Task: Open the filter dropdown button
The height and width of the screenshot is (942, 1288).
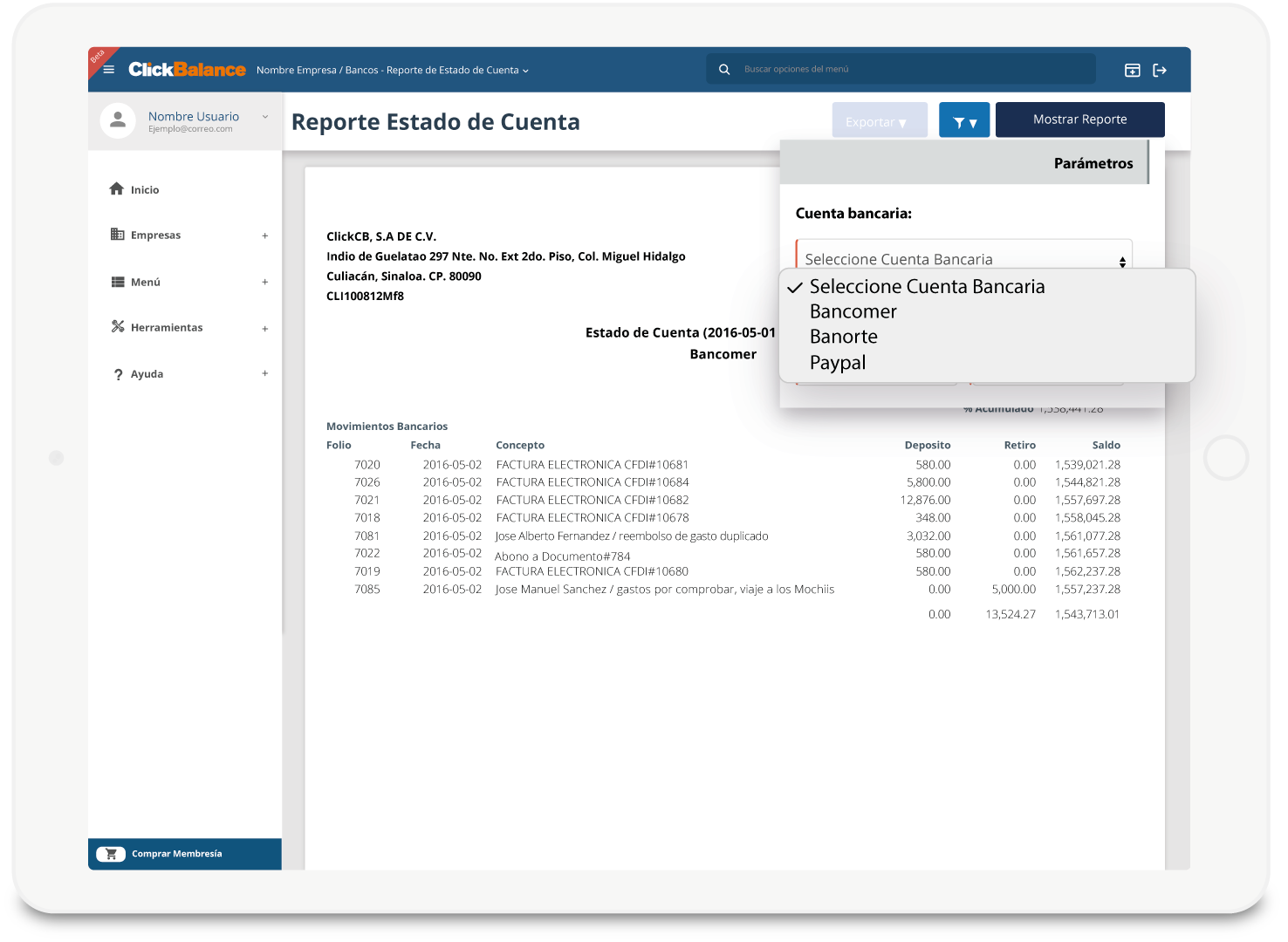Action: click(964, 121)
